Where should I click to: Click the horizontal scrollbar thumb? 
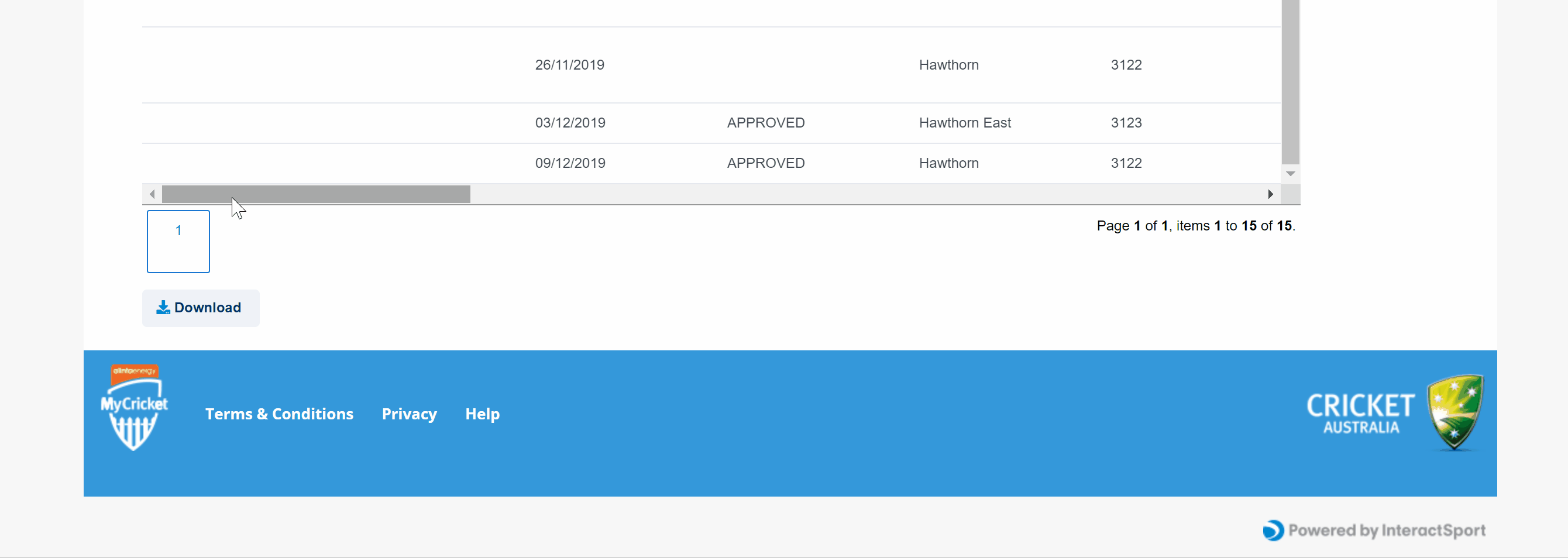pos(316,194)
